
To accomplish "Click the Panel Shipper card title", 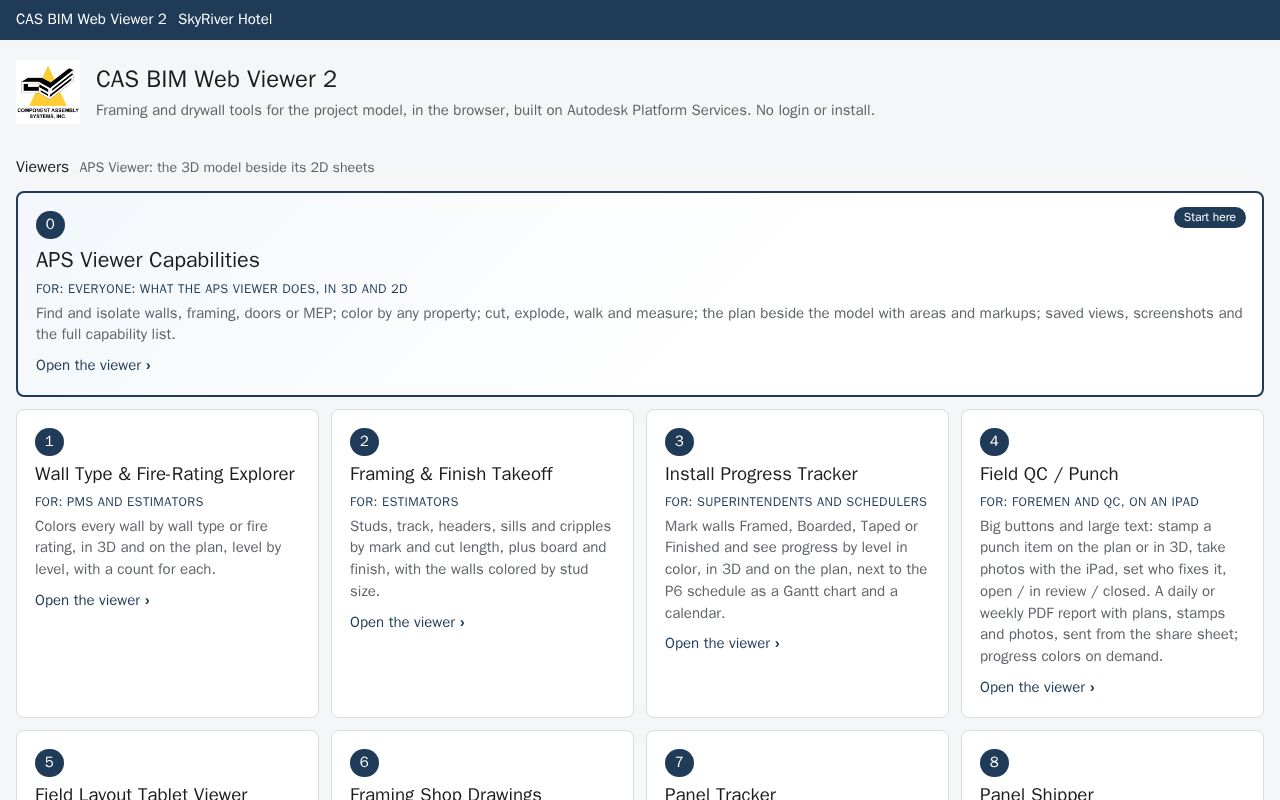I will point(1036,793).
